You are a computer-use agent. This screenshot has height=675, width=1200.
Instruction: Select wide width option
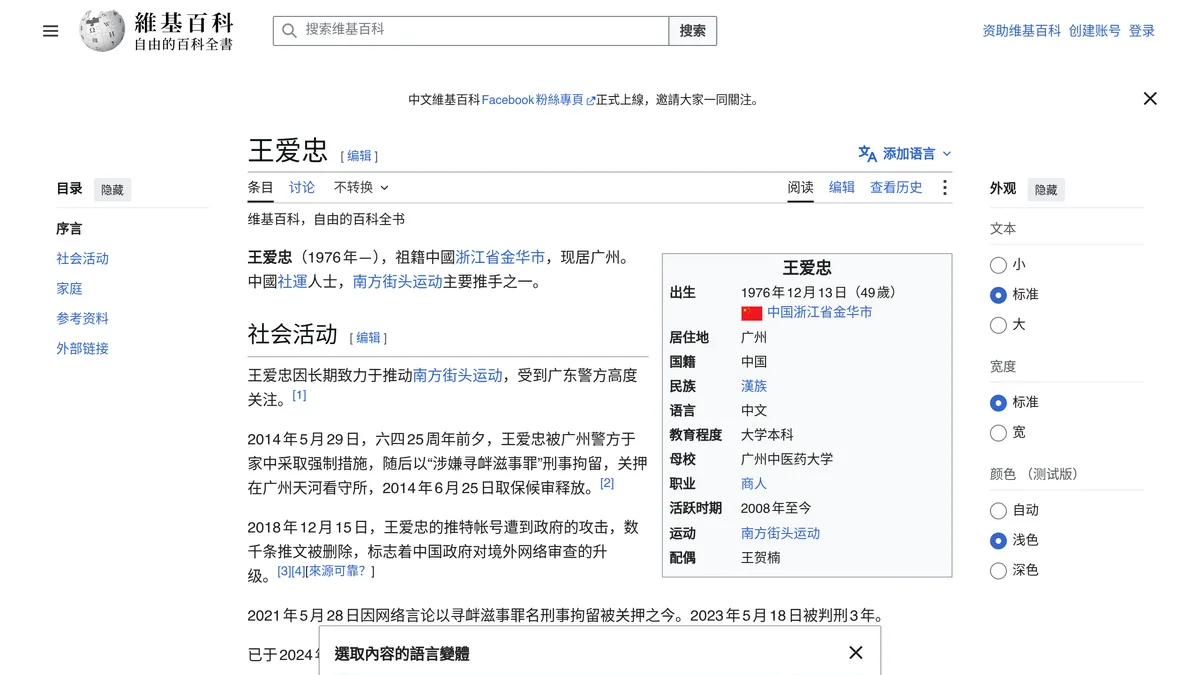(998, 433)
